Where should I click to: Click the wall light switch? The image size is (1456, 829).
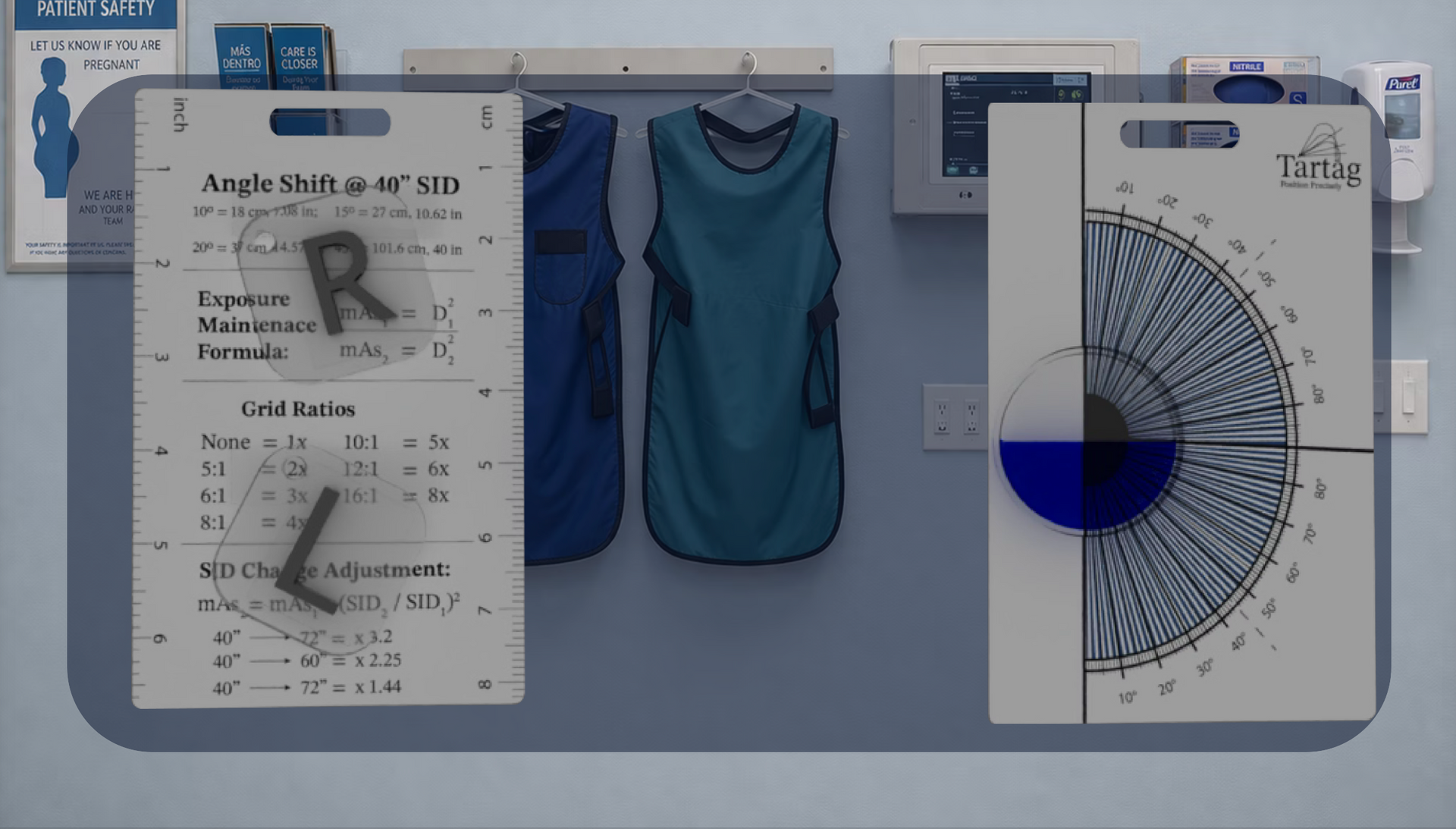(1408, 396)
